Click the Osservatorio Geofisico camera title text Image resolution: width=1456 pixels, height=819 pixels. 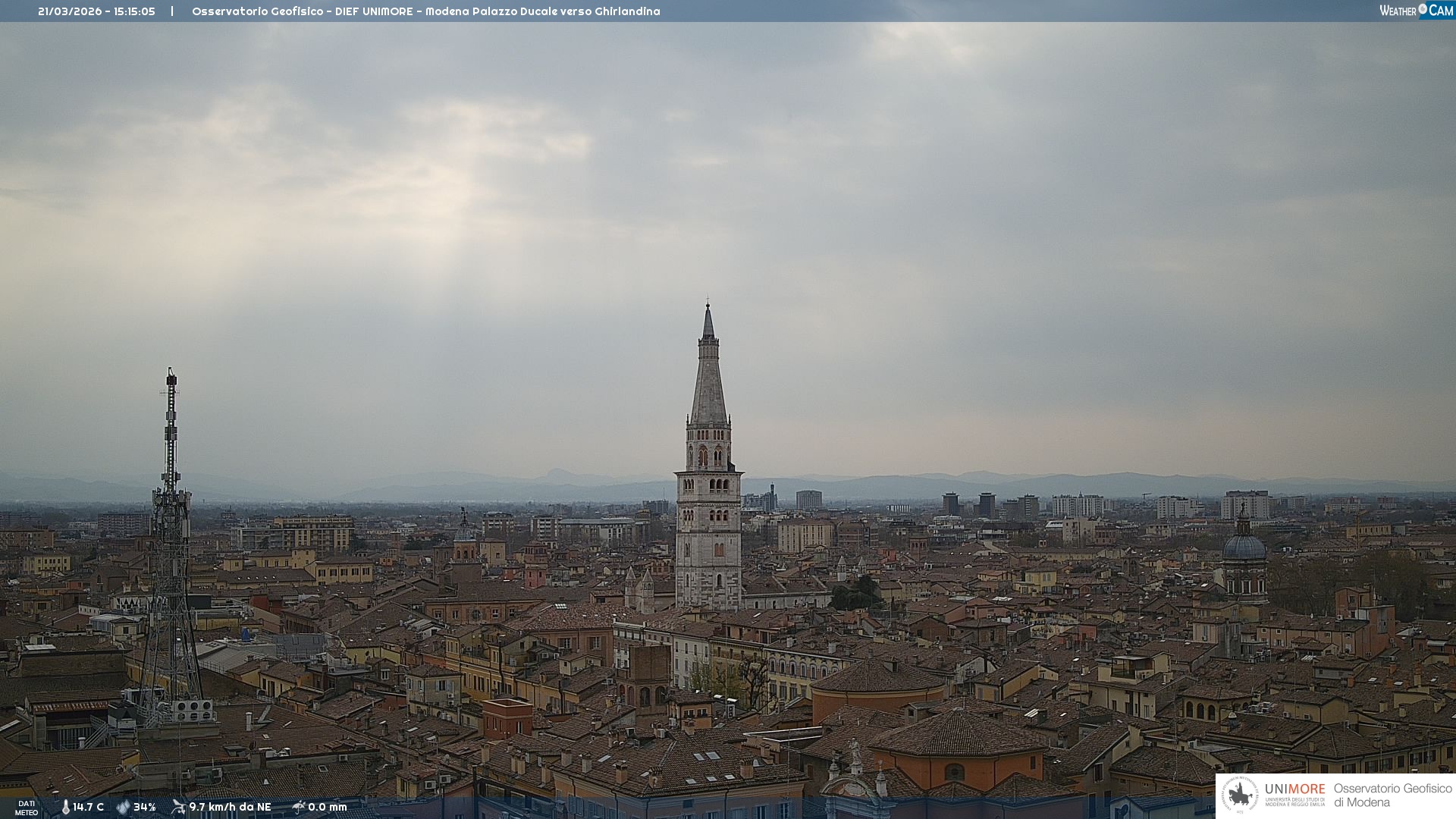[x=425, y=11]
